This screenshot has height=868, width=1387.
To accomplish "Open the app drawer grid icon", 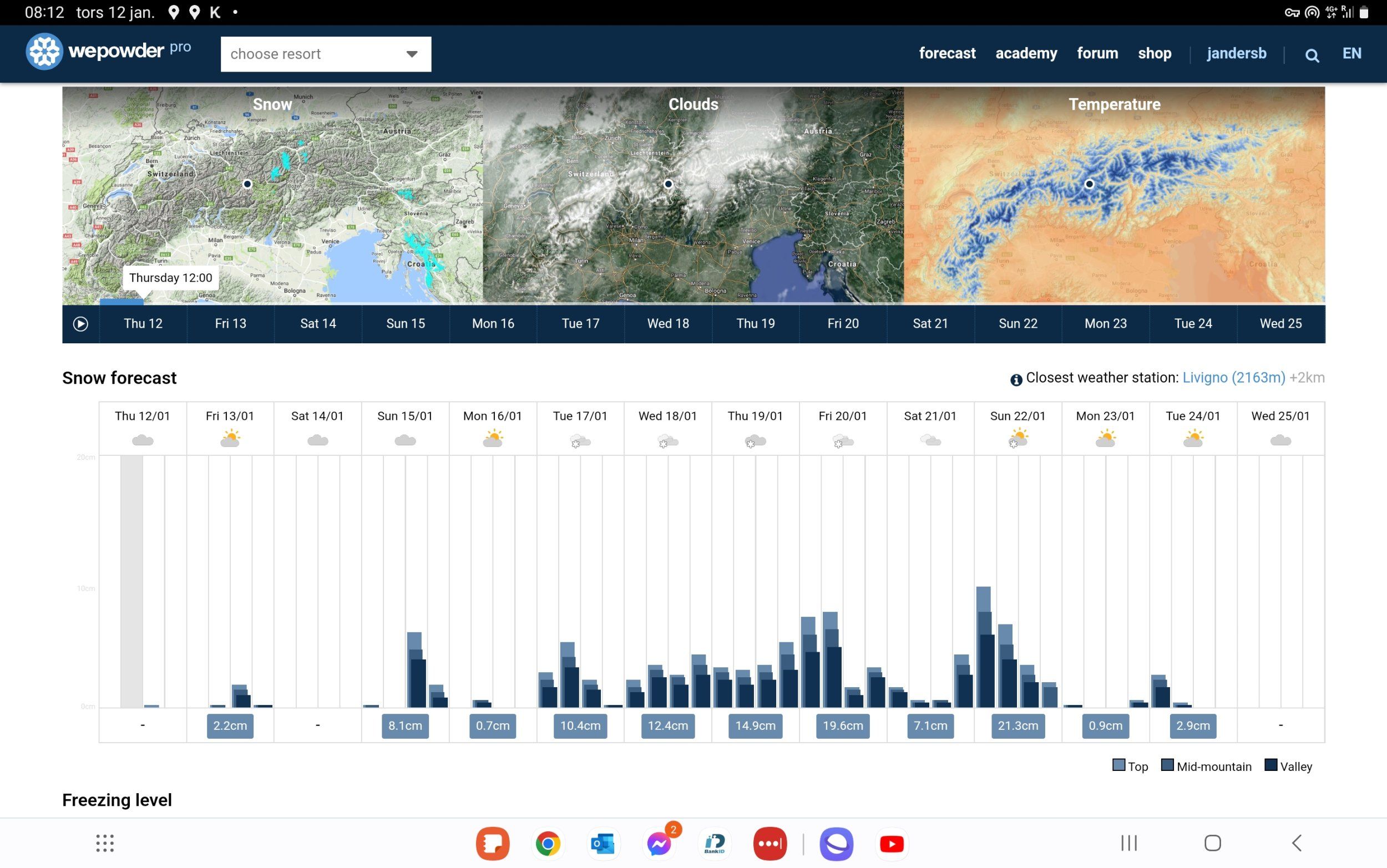I will click(x=104, y=842).
